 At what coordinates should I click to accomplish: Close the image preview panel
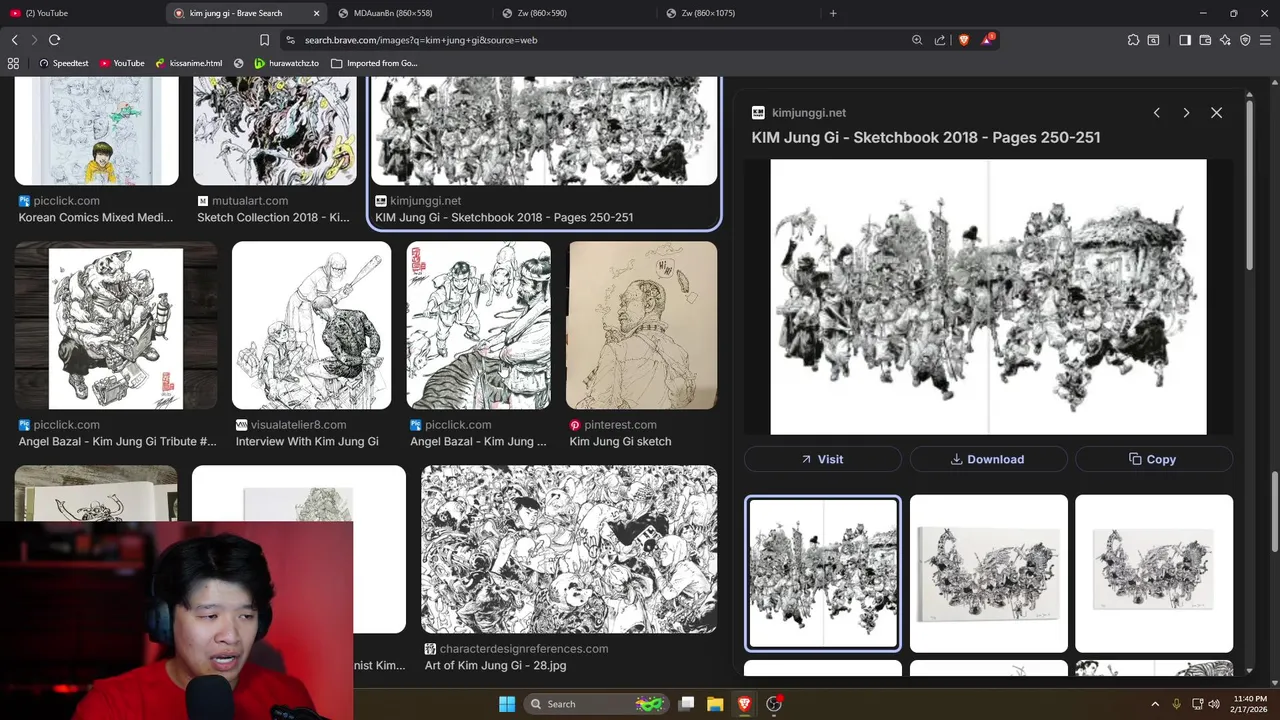[1216, 113]
